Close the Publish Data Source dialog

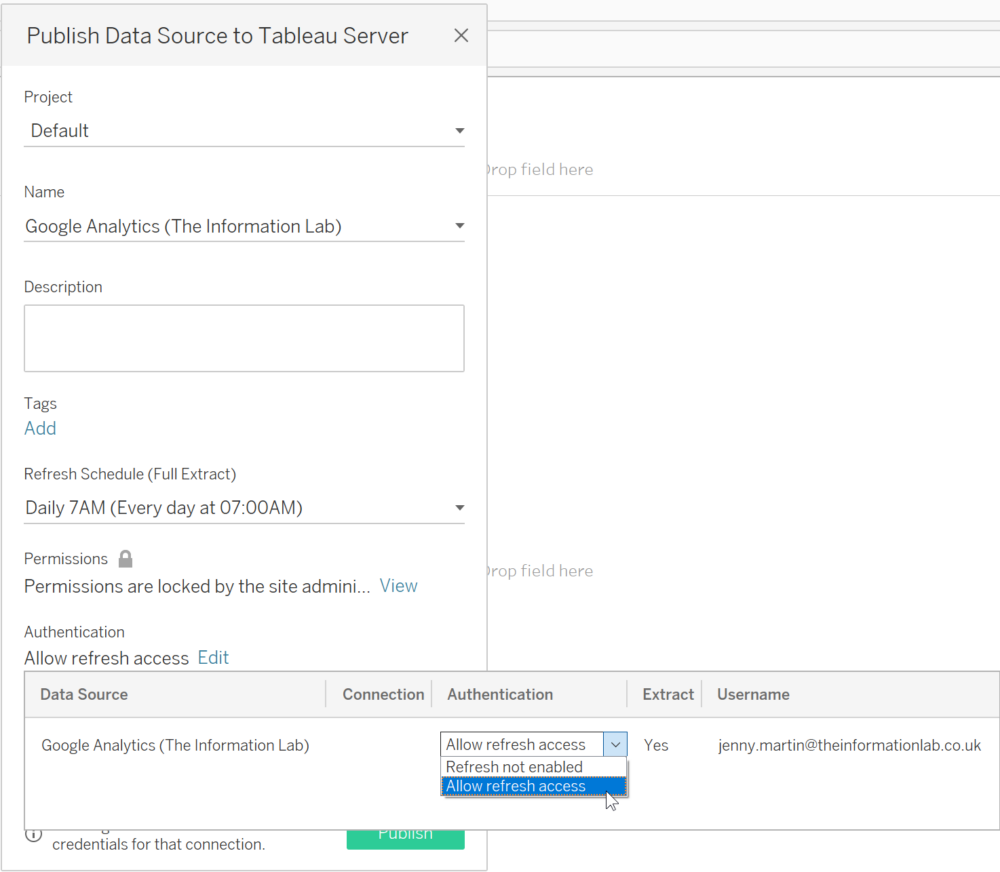[461, 36]
